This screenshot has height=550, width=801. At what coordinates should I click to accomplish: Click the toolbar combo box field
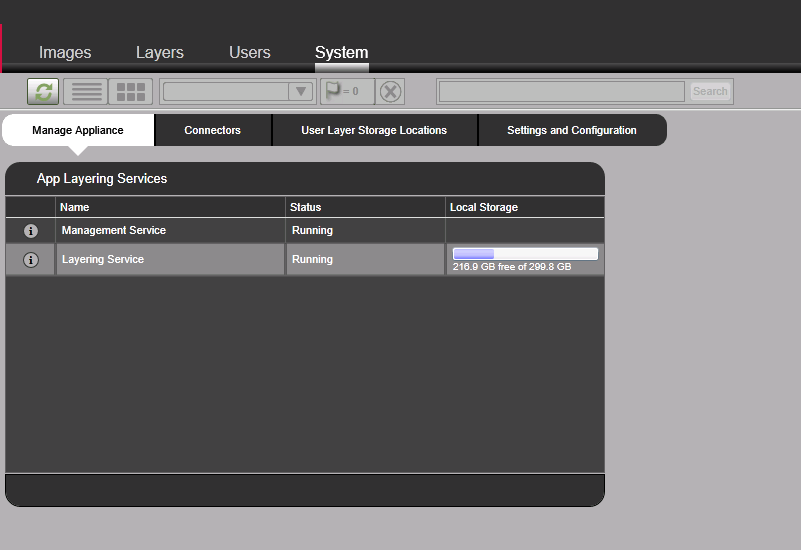226,91
